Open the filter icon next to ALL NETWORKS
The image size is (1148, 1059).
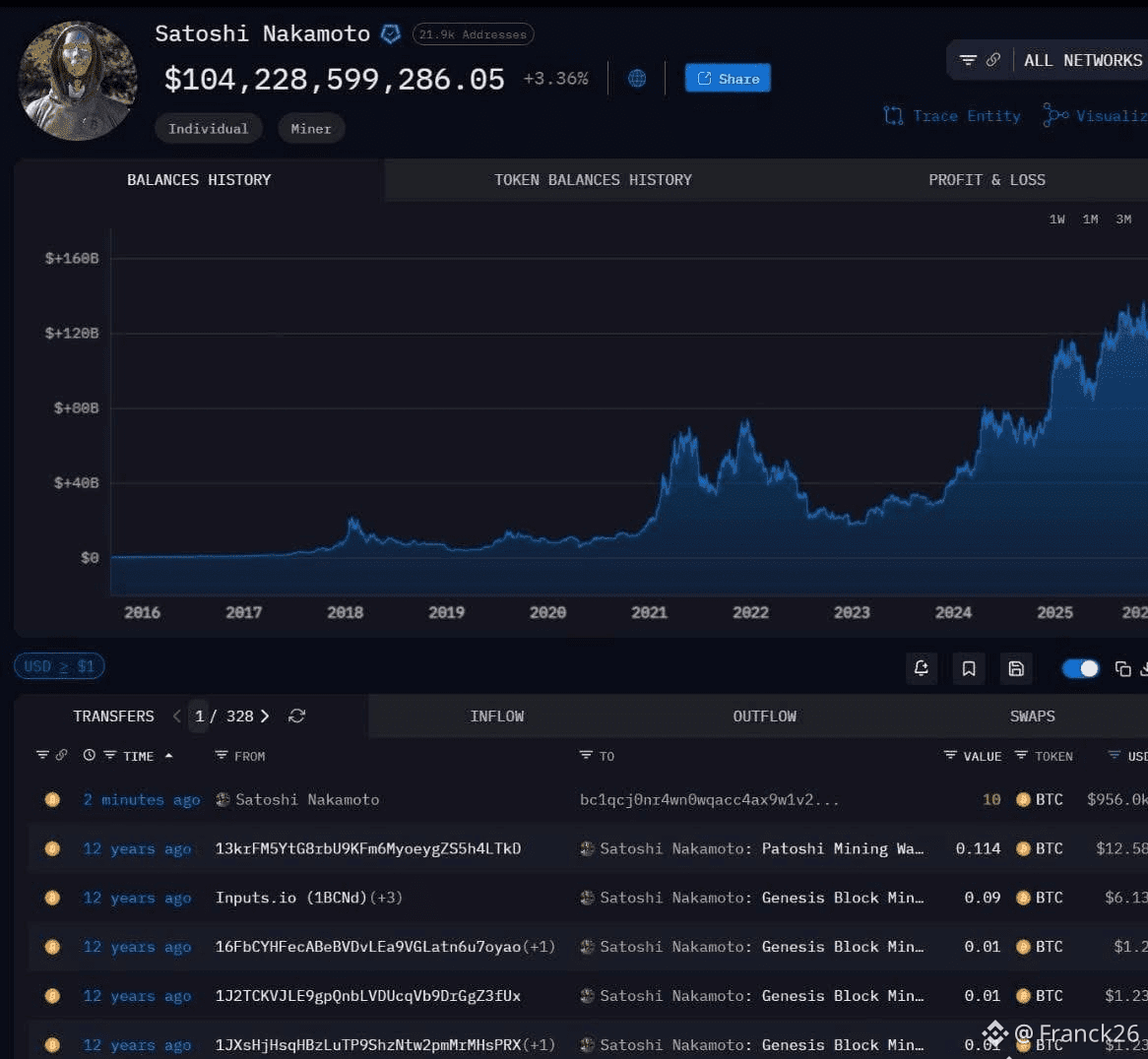coord(970,60)
